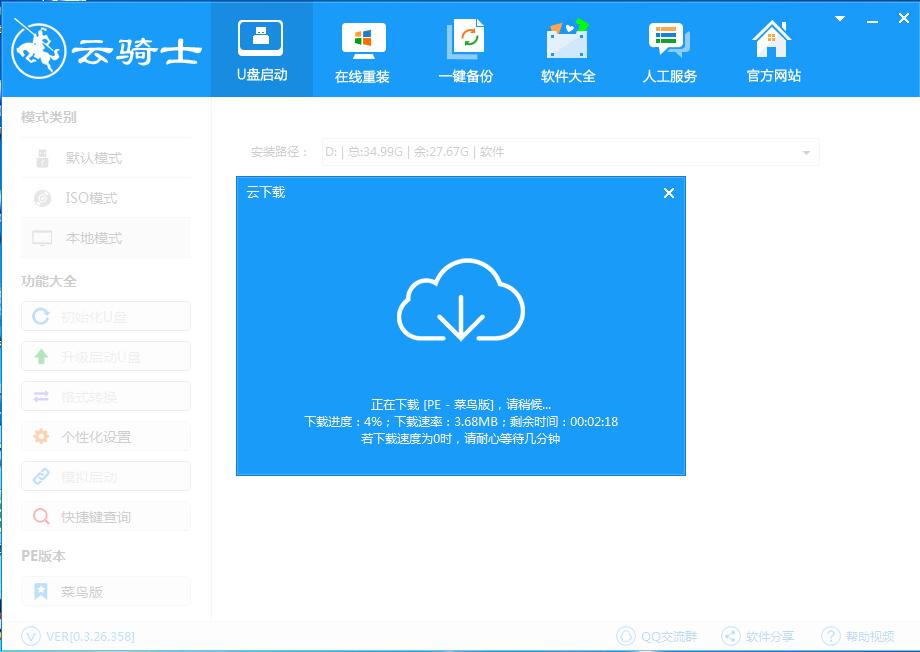Viewport: 920px width, 652px height.
Task: Choose 升级启动U盘 with green arrow
Action: [106, 356]
